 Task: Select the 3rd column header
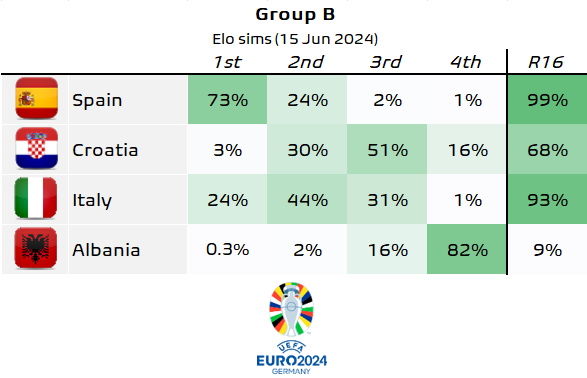pos(386,62)
